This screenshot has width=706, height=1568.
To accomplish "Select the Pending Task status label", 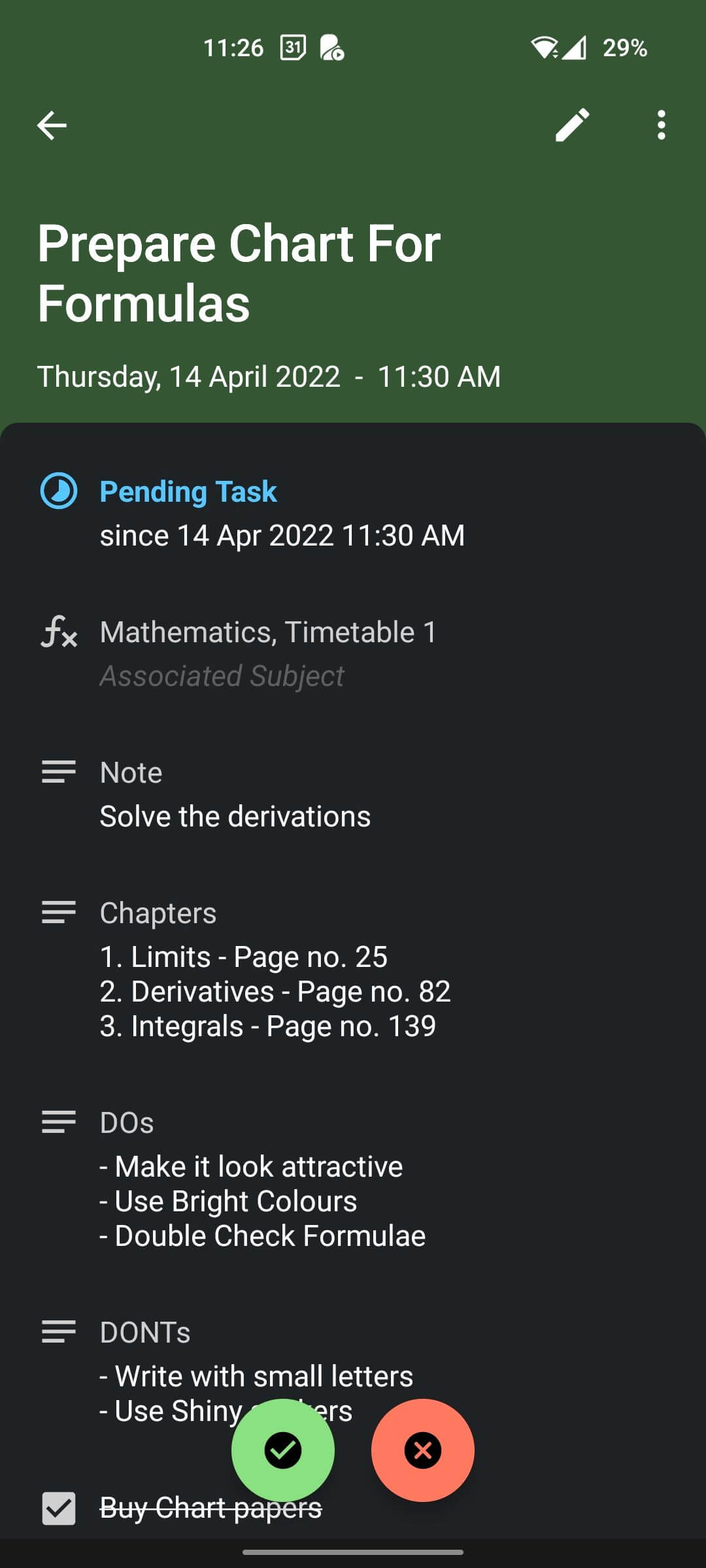I will (x=188, y=491).
